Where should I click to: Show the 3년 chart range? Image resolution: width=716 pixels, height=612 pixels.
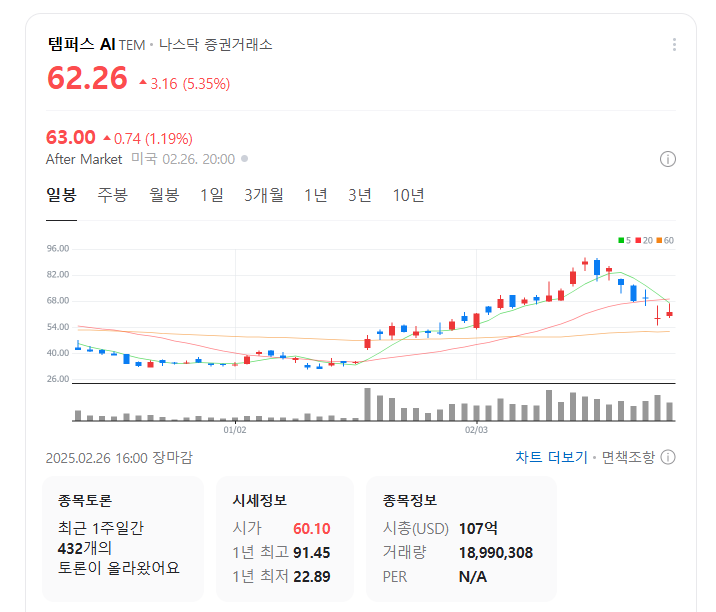pyautogui.click(x=360, y=195)
